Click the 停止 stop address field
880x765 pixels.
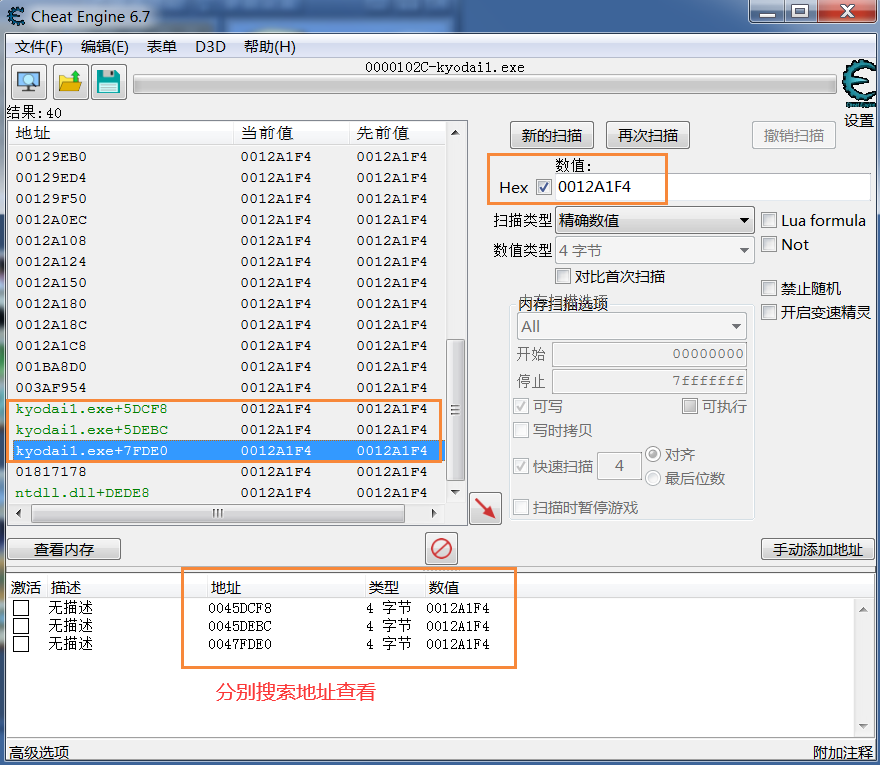[x=649, y=381]
